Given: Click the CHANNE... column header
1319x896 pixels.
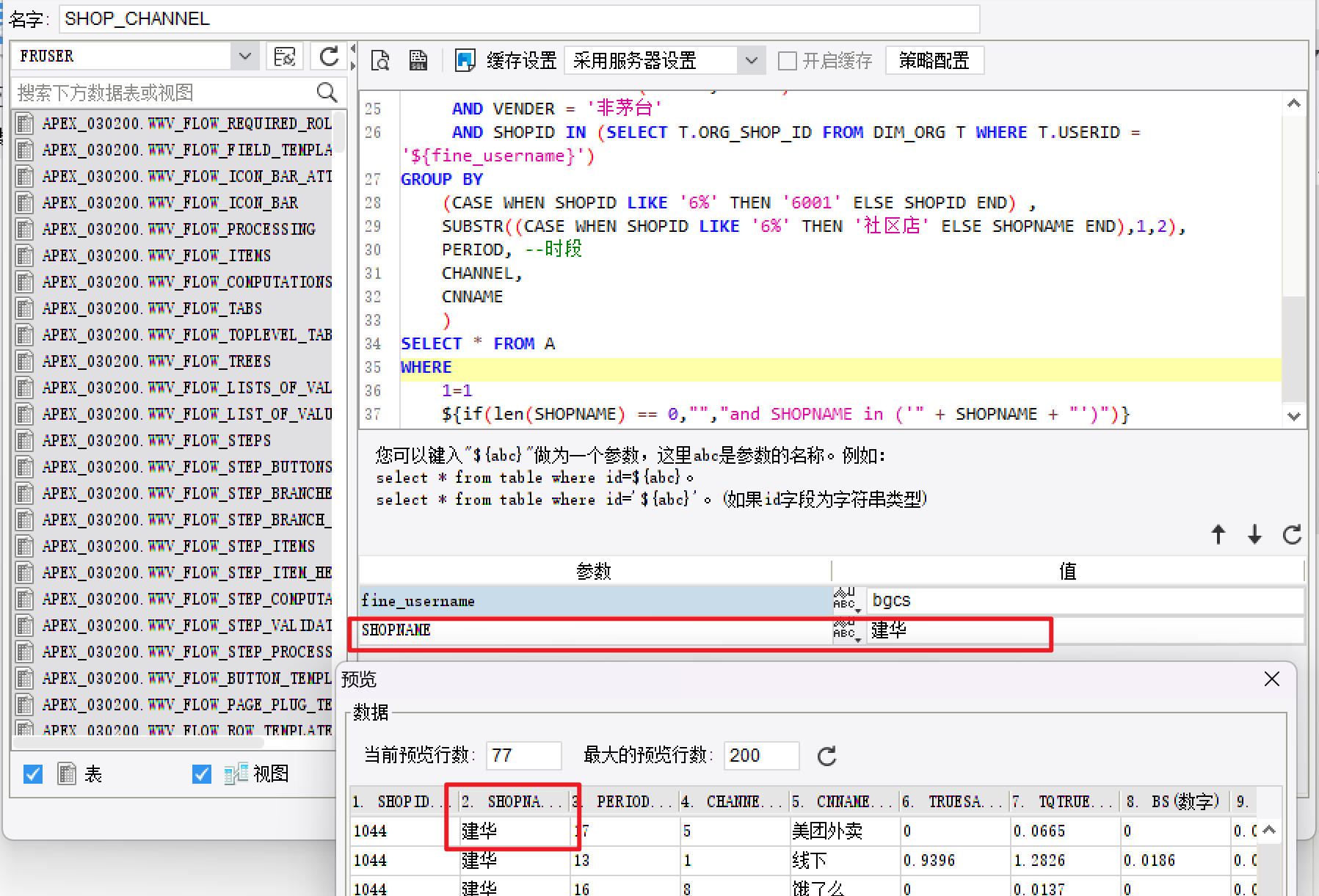Looking at the screenshot, I should pos(734,801).
